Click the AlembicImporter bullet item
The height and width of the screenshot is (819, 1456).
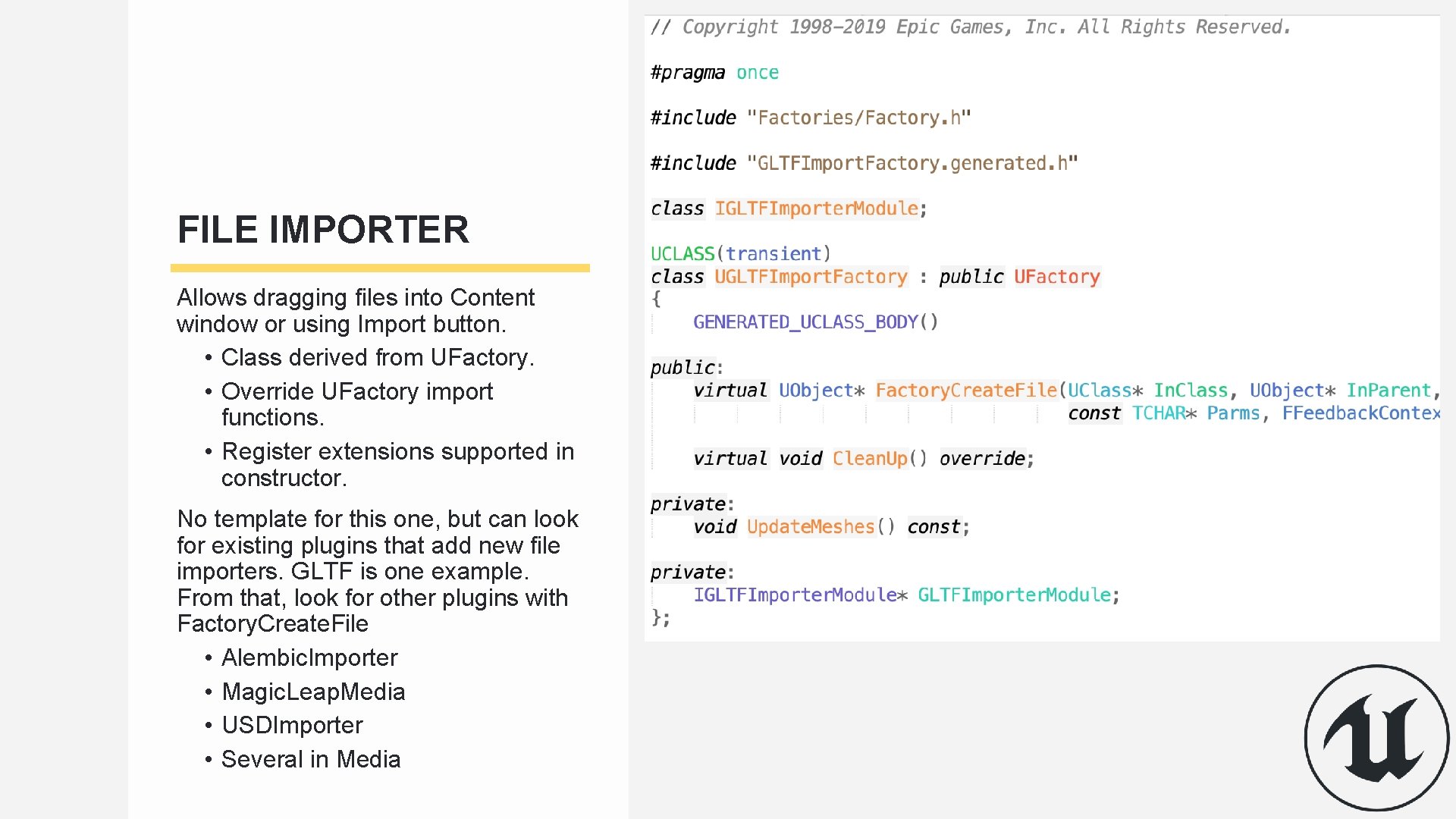click(x=309, y=657)
